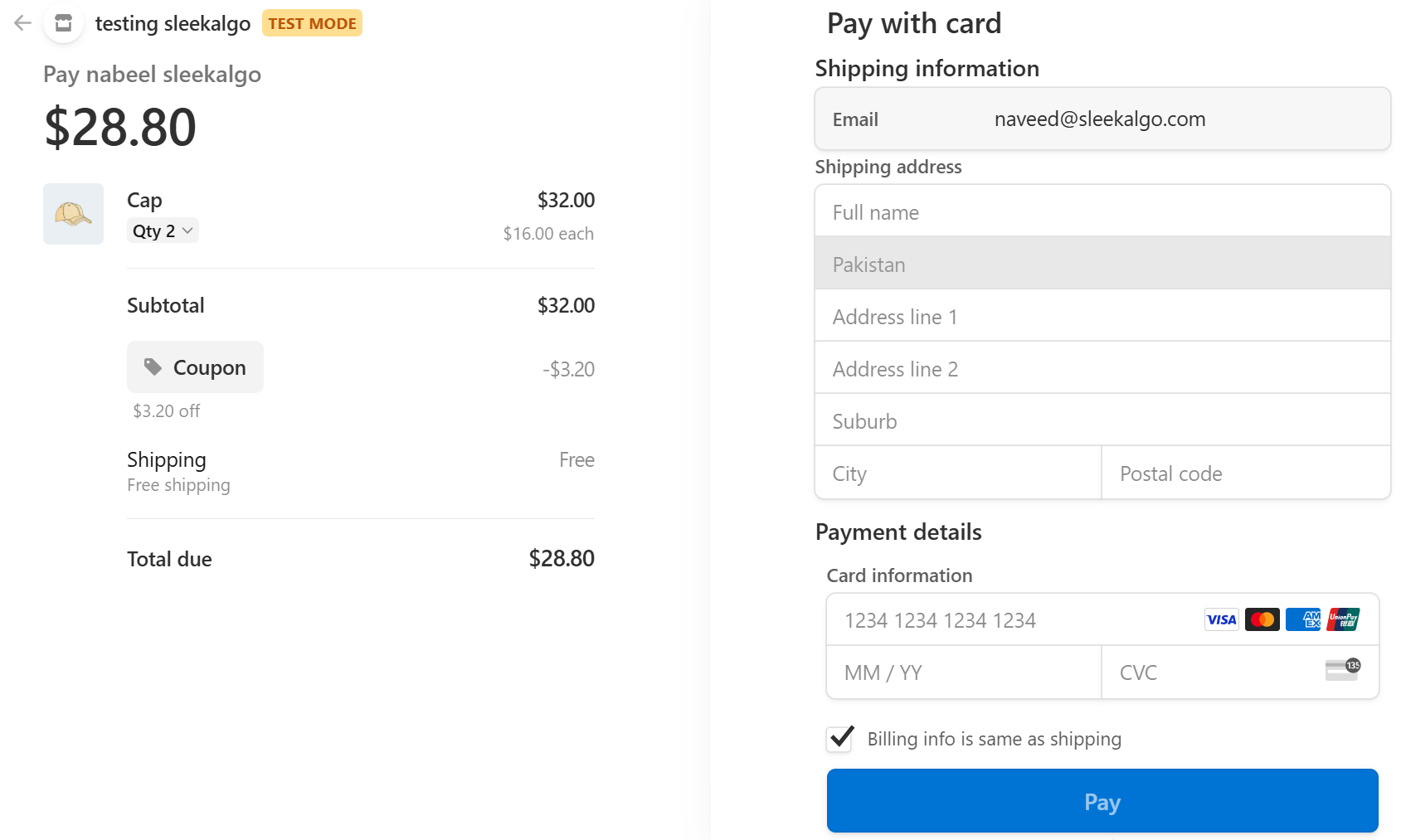Click the UnionPay logo

1343,619
